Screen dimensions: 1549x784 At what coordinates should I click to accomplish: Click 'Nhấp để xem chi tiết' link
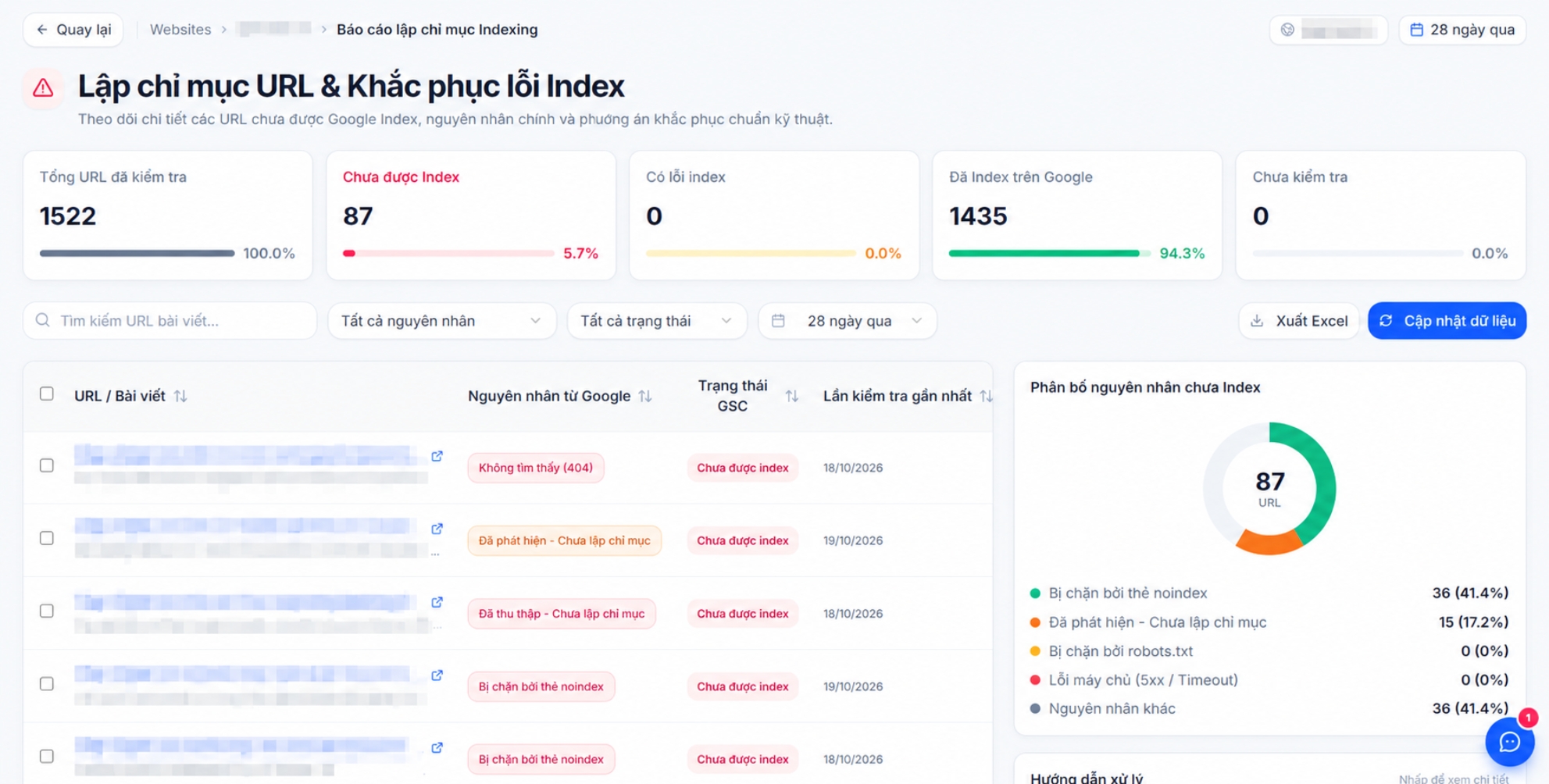[x=1453, y=779]
